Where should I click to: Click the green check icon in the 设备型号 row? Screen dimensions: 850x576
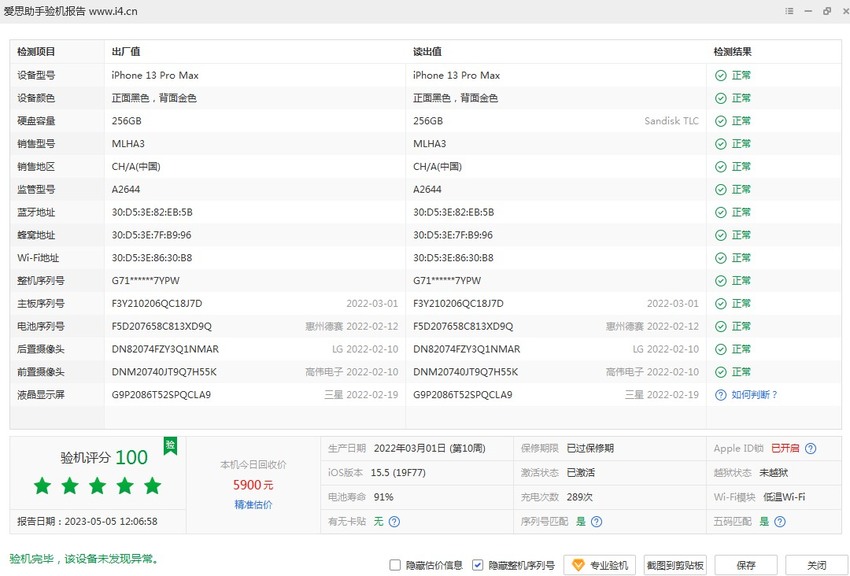point(720,75)
